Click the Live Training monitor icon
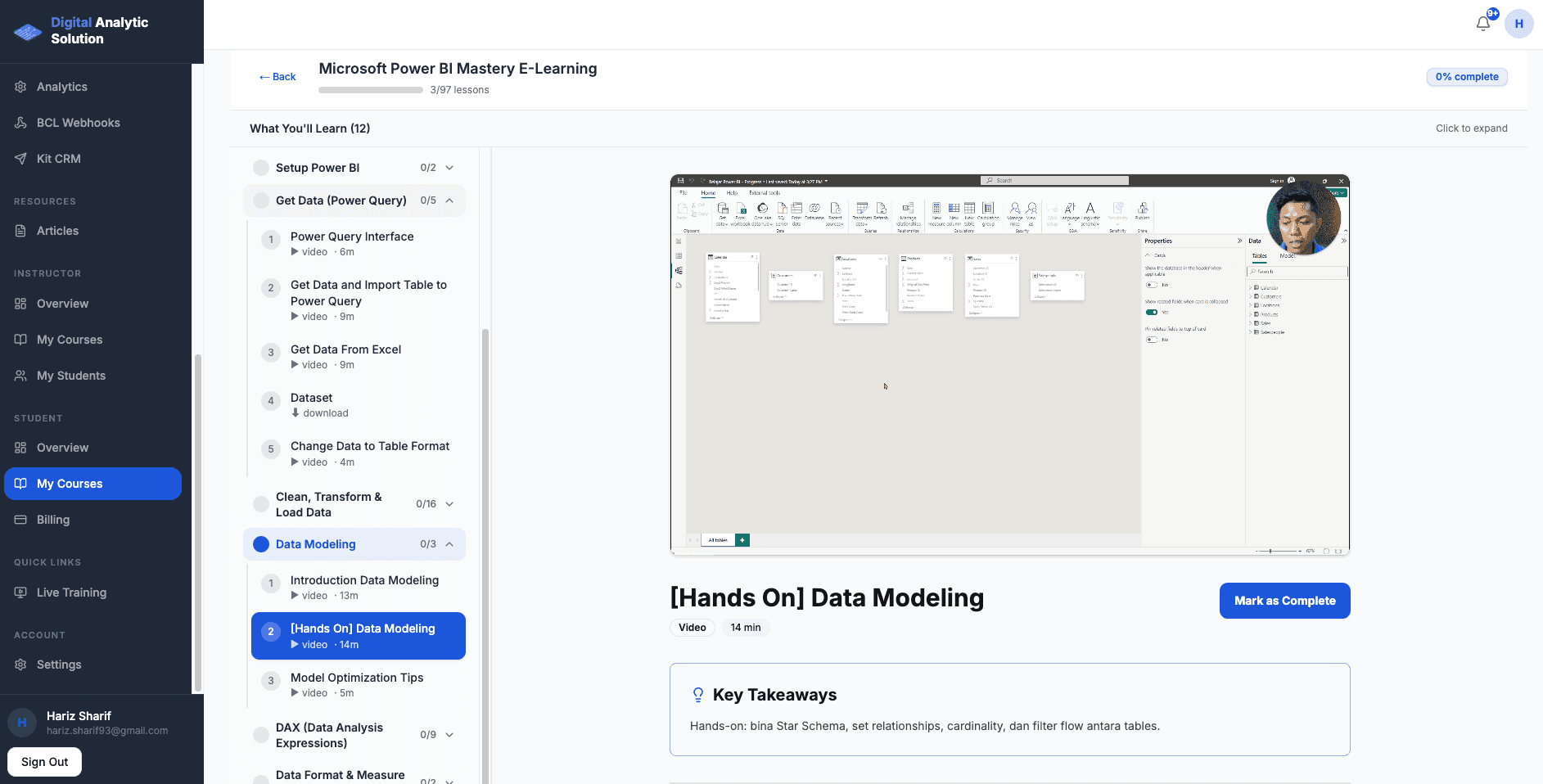The height and width of the screenshot is (784, 1543). click(x=20, y=593)
